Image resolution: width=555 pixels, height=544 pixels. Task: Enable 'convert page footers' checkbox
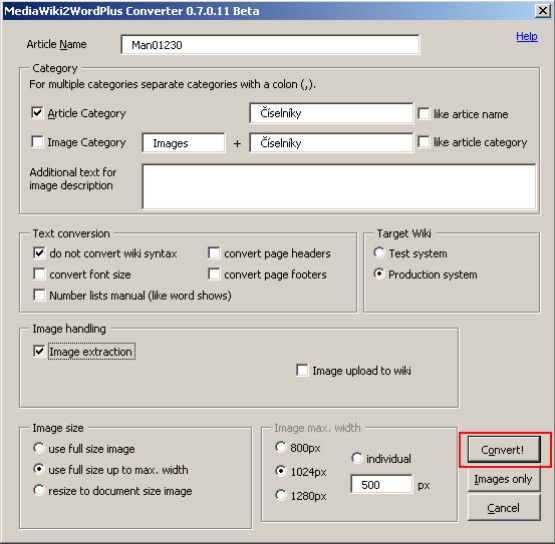tap(214, 274)
